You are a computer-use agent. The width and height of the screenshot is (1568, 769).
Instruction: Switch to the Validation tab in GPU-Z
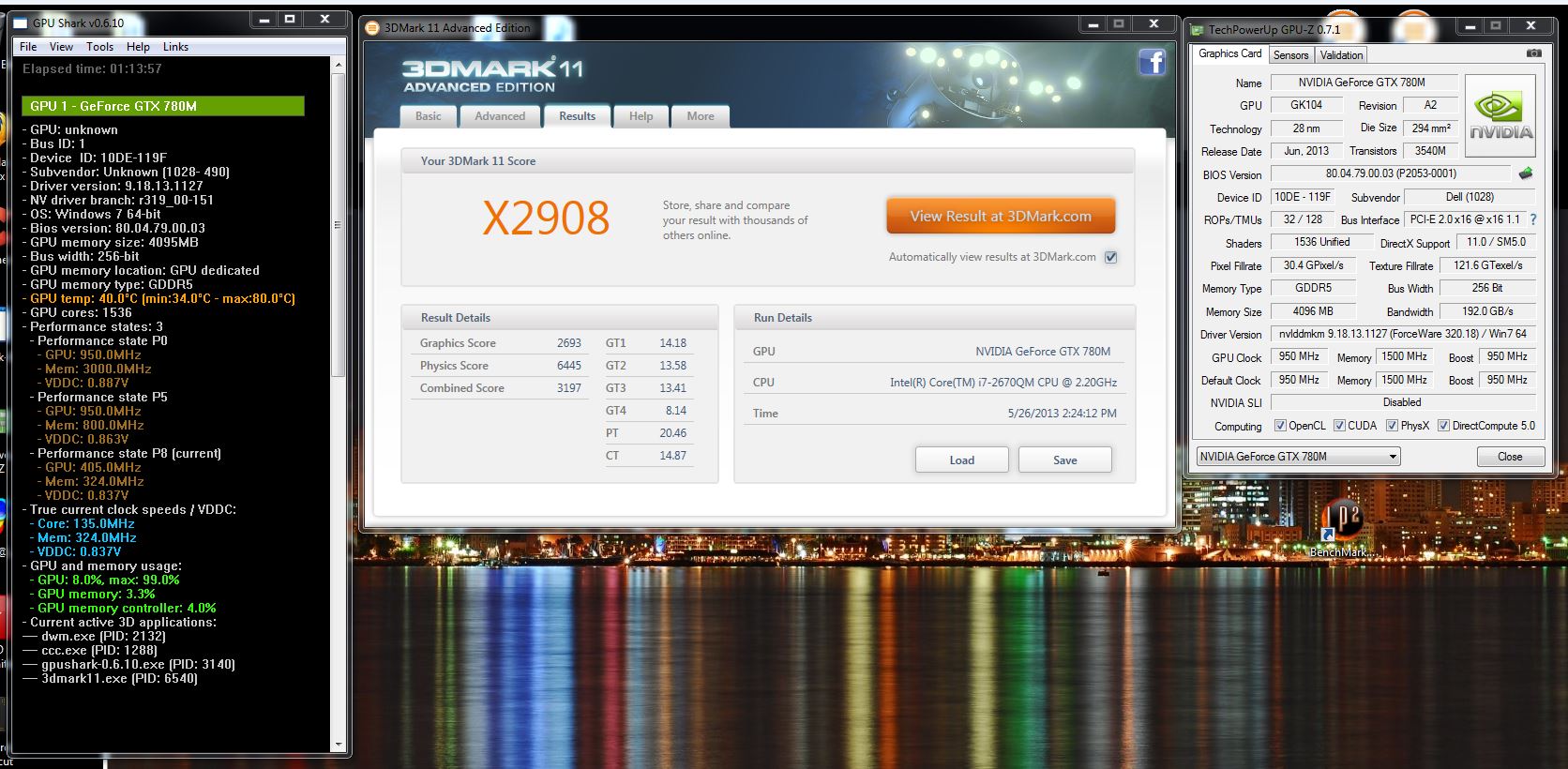(1341, 55)
